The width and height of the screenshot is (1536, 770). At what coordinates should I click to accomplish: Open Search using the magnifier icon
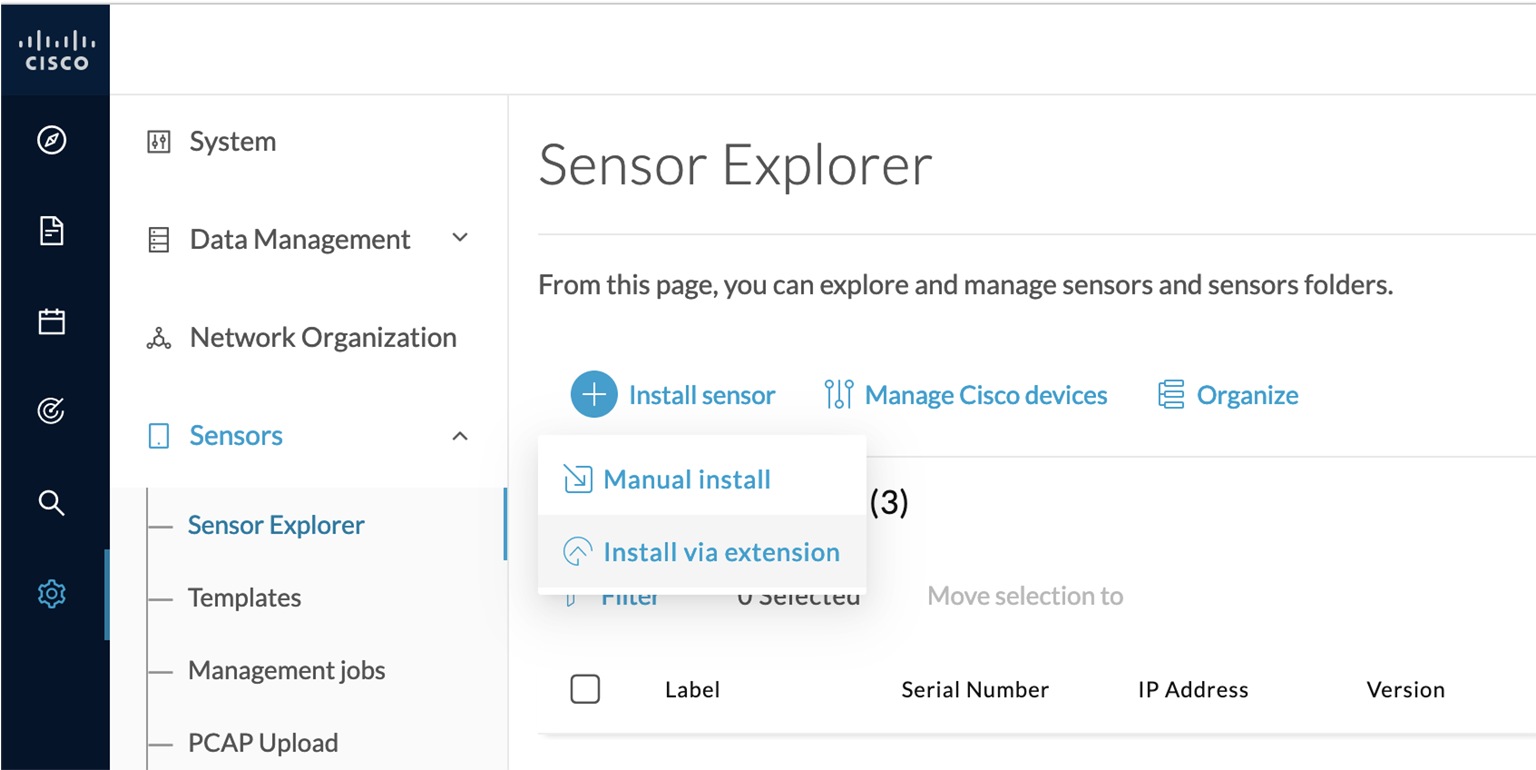click(x=49, y=503)
